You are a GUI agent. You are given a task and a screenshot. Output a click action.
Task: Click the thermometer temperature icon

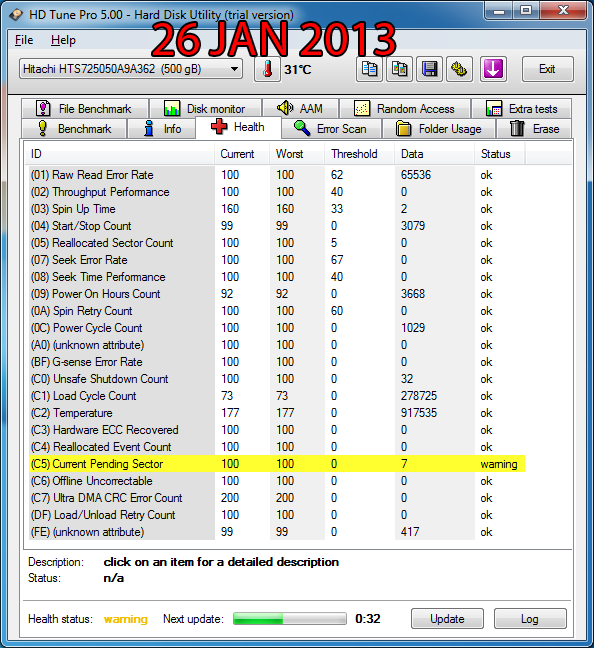[267, 69]
